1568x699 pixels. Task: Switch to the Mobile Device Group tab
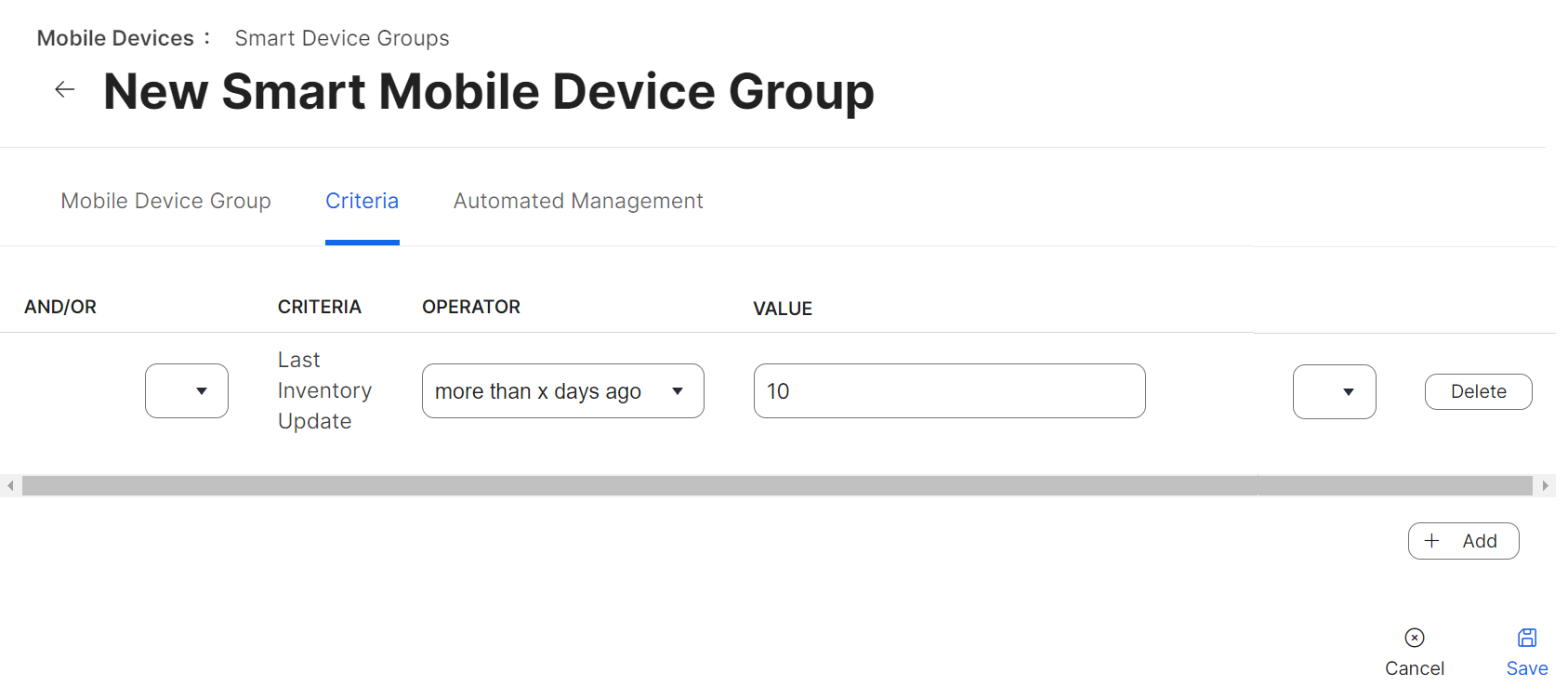point(165,201)
